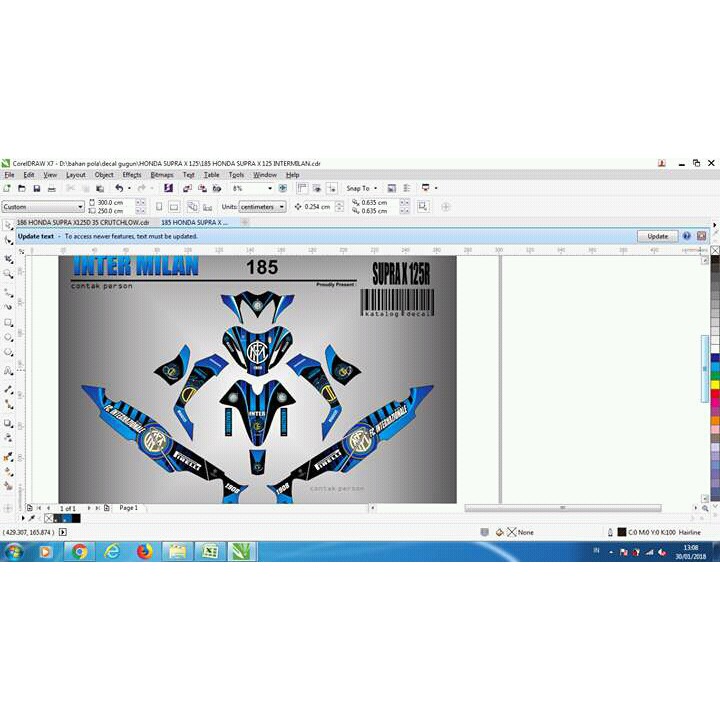
Task: Select the Freehand drawing tool
Action: [x=8, y=292]
